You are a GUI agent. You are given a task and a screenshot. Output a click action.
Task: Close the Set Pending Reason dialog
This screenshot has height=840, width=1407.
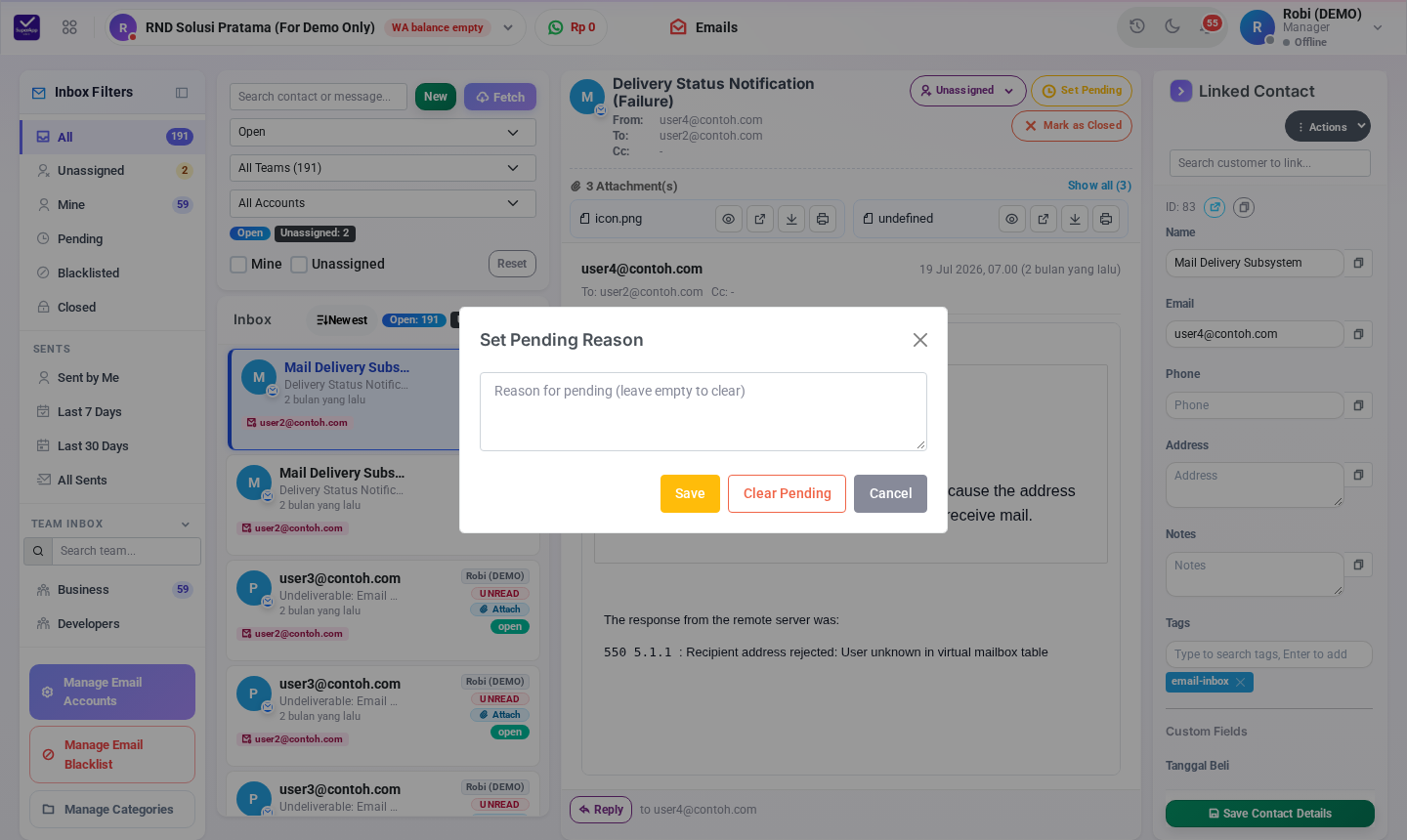(919, 340)
